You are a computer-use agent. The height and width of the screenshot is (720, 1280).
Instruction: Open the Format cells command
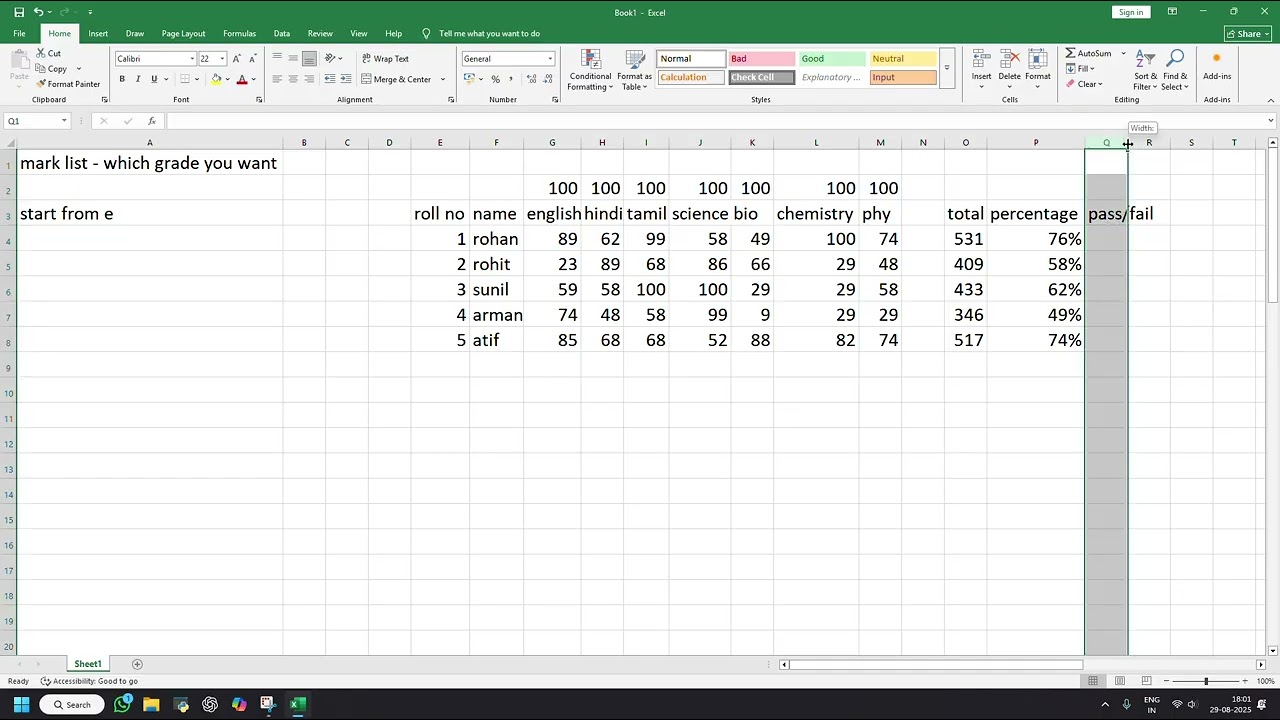(1038, 68)
